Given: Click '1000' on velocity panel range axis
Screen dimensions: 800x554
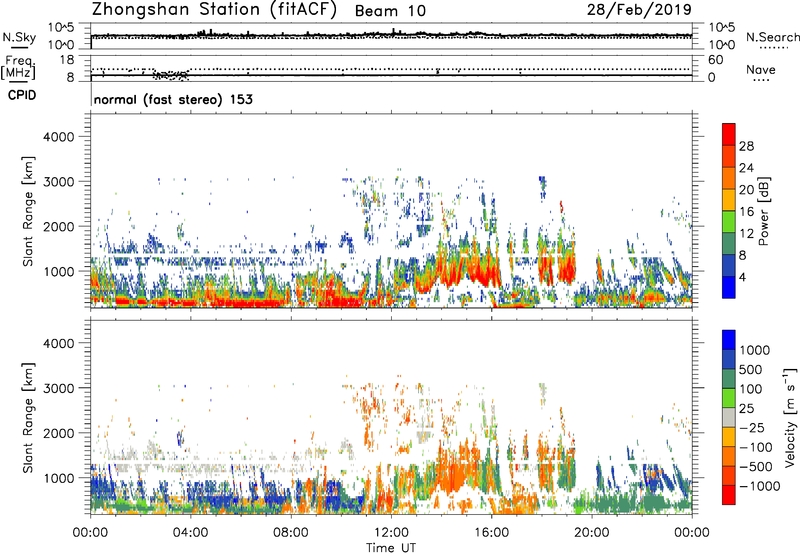Looking at the screenshot, I should (59, 477).
